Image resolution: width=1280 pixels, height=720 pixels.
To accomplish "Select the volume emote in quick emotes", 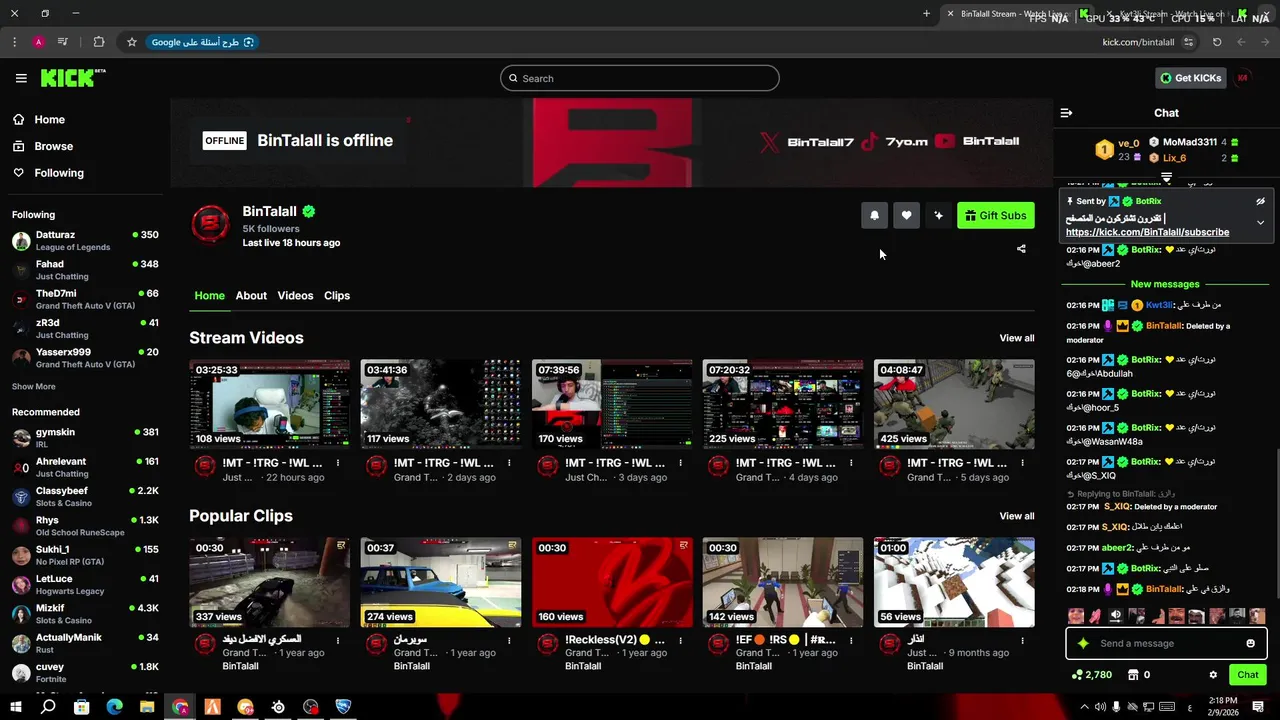I will [x=1116, y=616].
